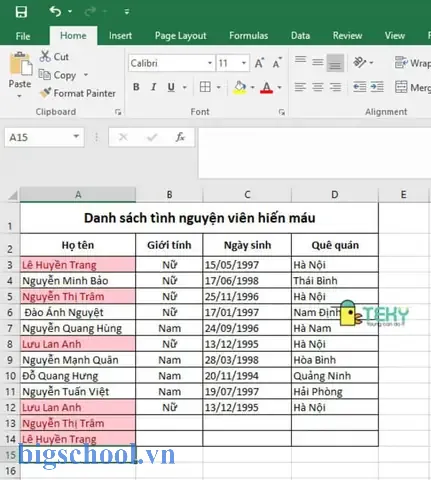Apply yellow Fill Color bucket
431x480 pixels.
point(240,87)
